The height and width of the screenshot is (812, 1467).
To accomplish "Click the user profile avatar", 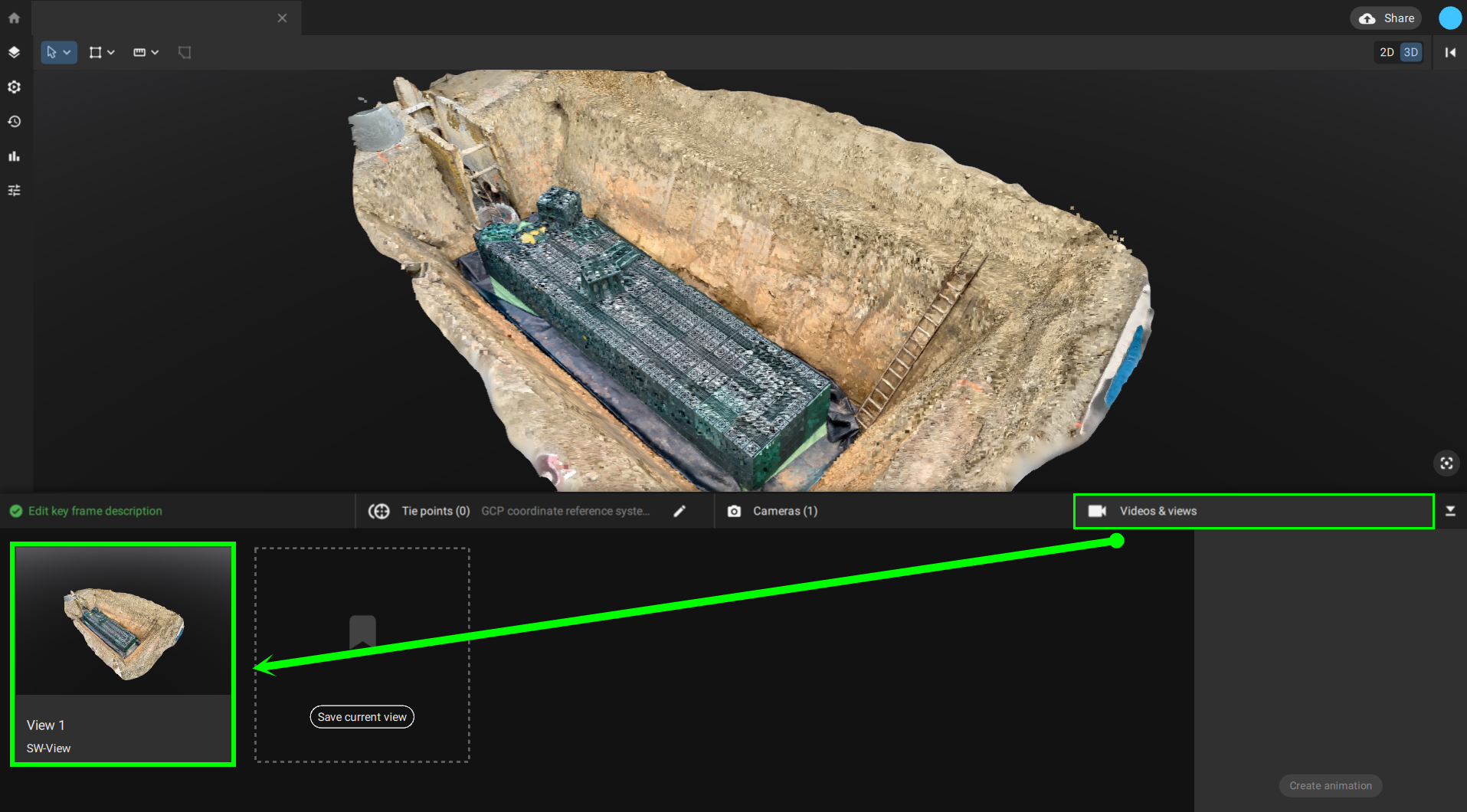I will coord(1449,18).
